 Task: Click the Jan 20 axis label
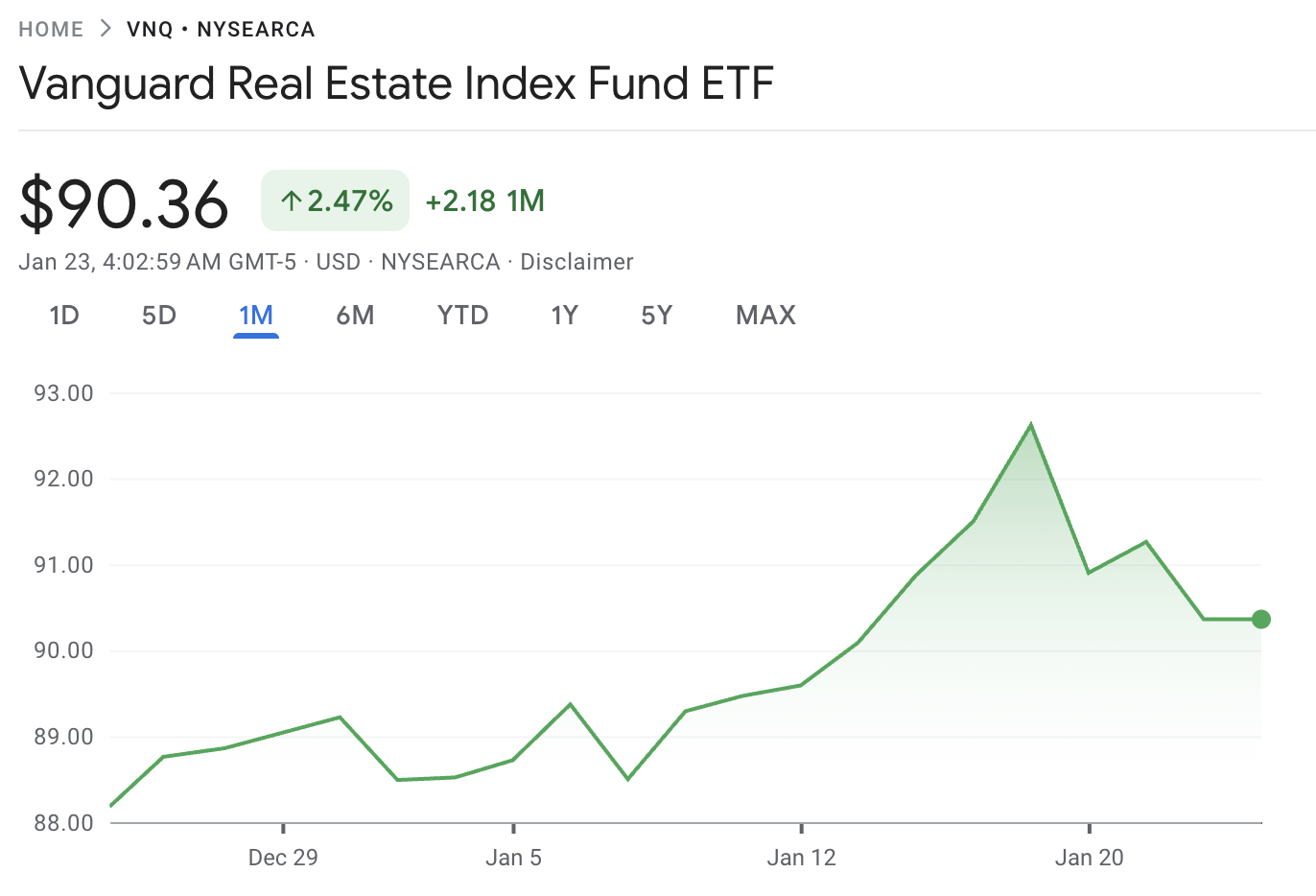coord(1089,858)
